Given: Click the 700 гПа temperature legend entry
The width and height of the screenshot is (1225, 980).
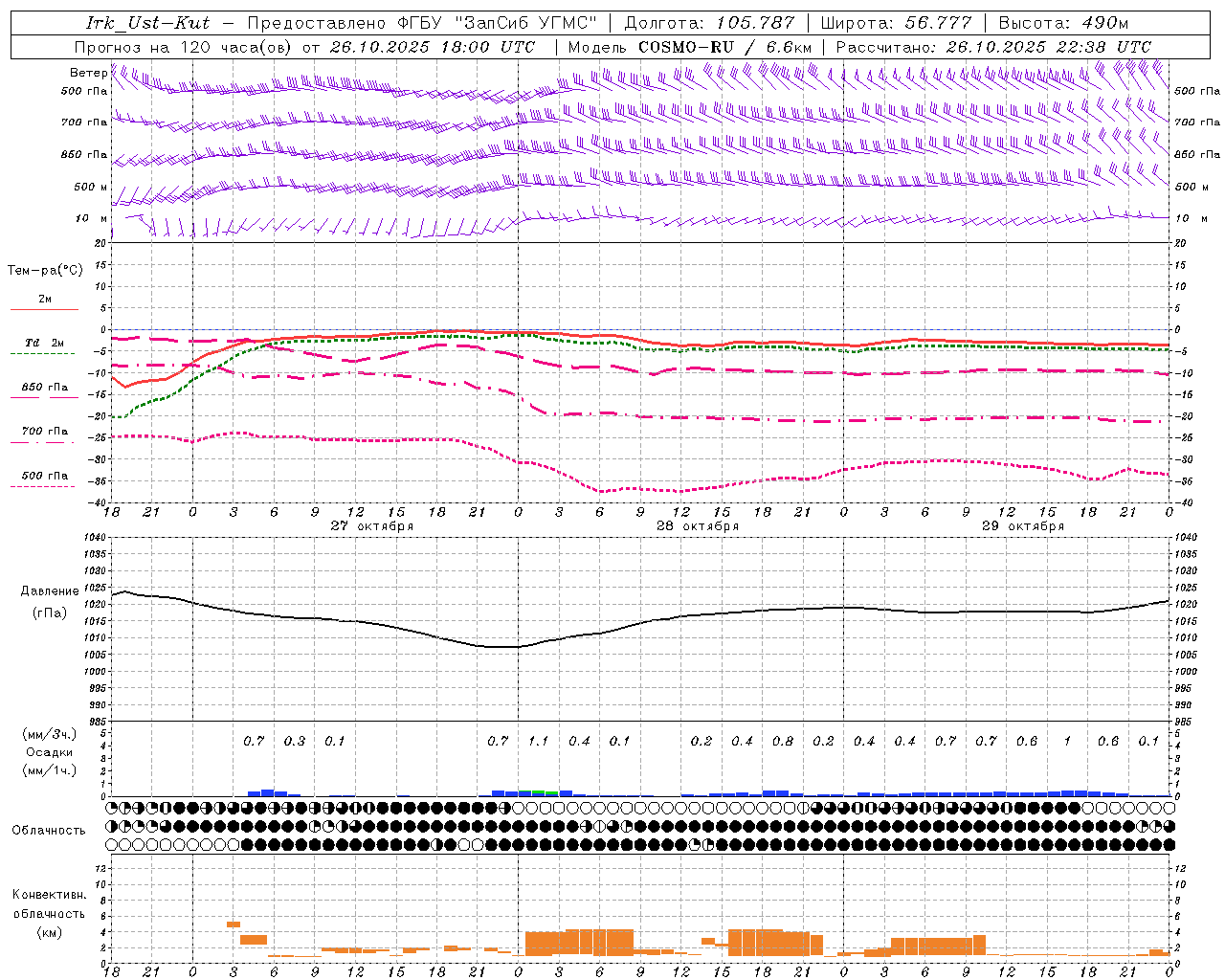Looking at the screenshot, I should click(x=45, y=431).
